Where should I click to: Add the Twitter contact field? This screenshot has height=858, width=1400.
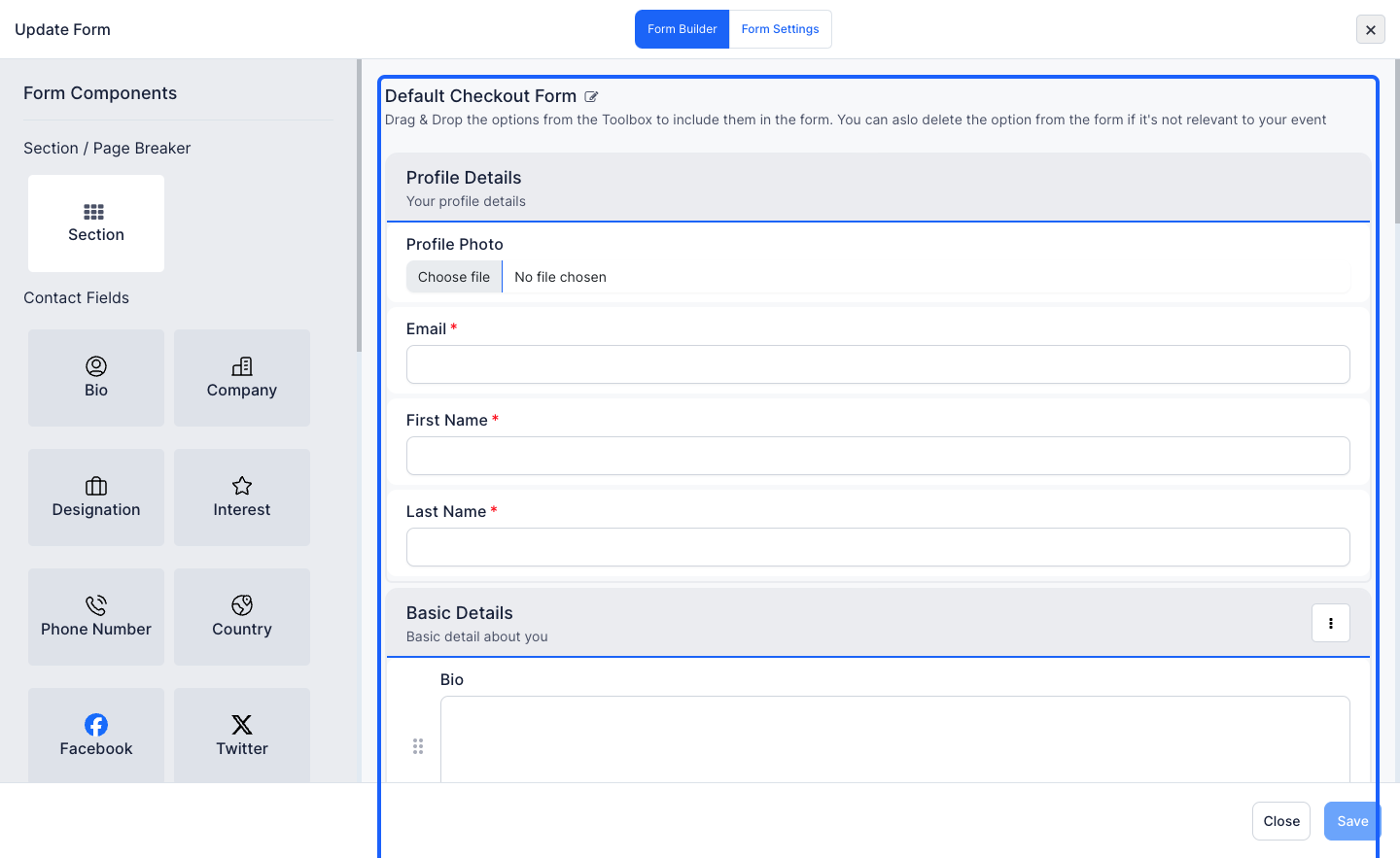242,736
